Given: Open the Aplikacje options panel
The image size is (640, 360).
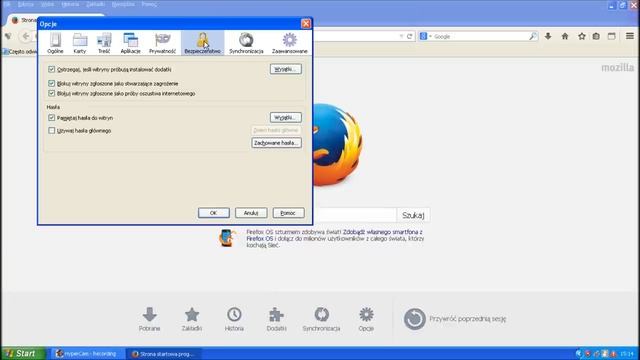Looking at the screenshot, I should click(x=131, y=43).
